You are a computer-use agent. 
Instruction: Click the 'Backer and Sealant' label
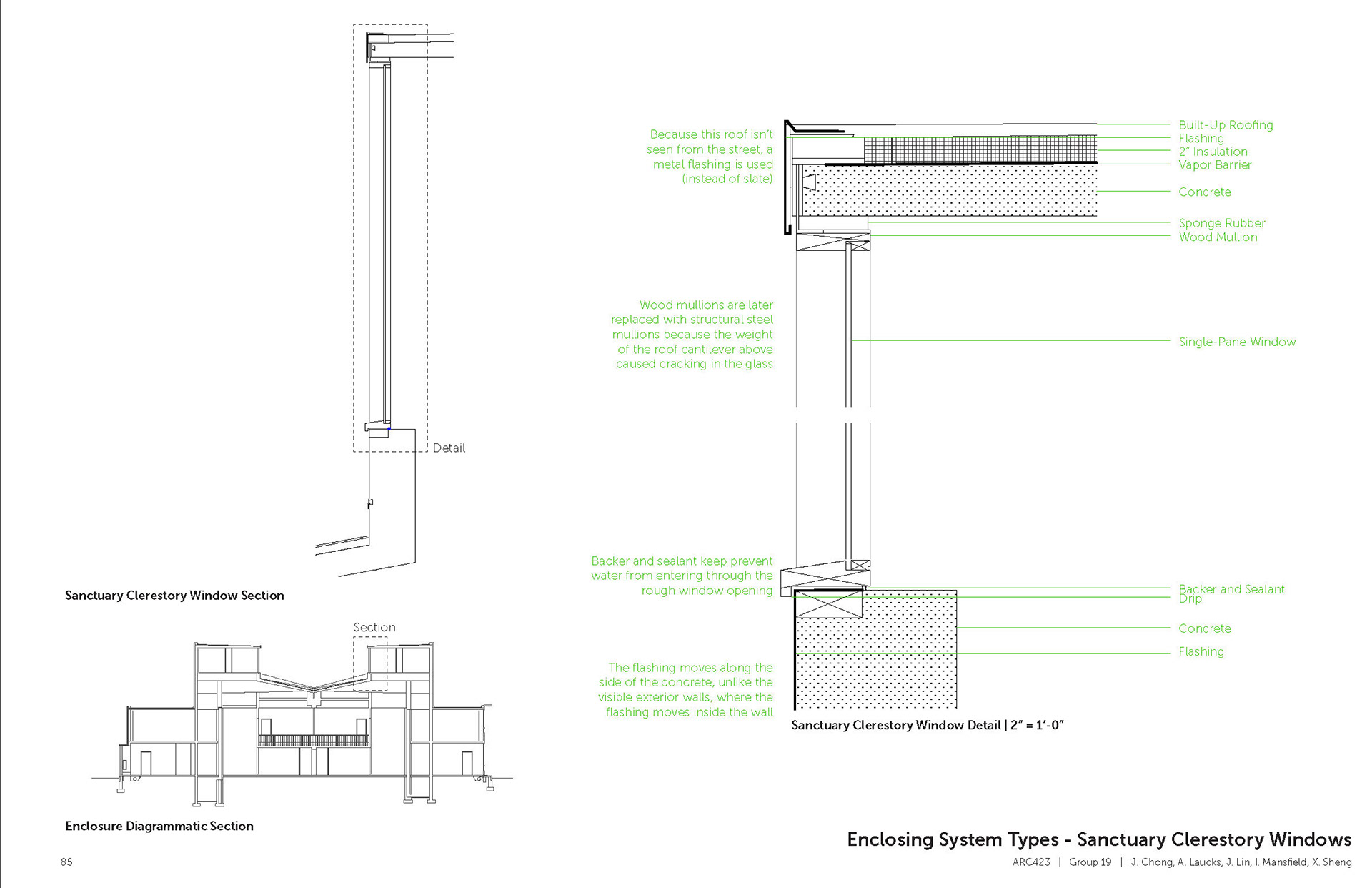(1231, 588)
